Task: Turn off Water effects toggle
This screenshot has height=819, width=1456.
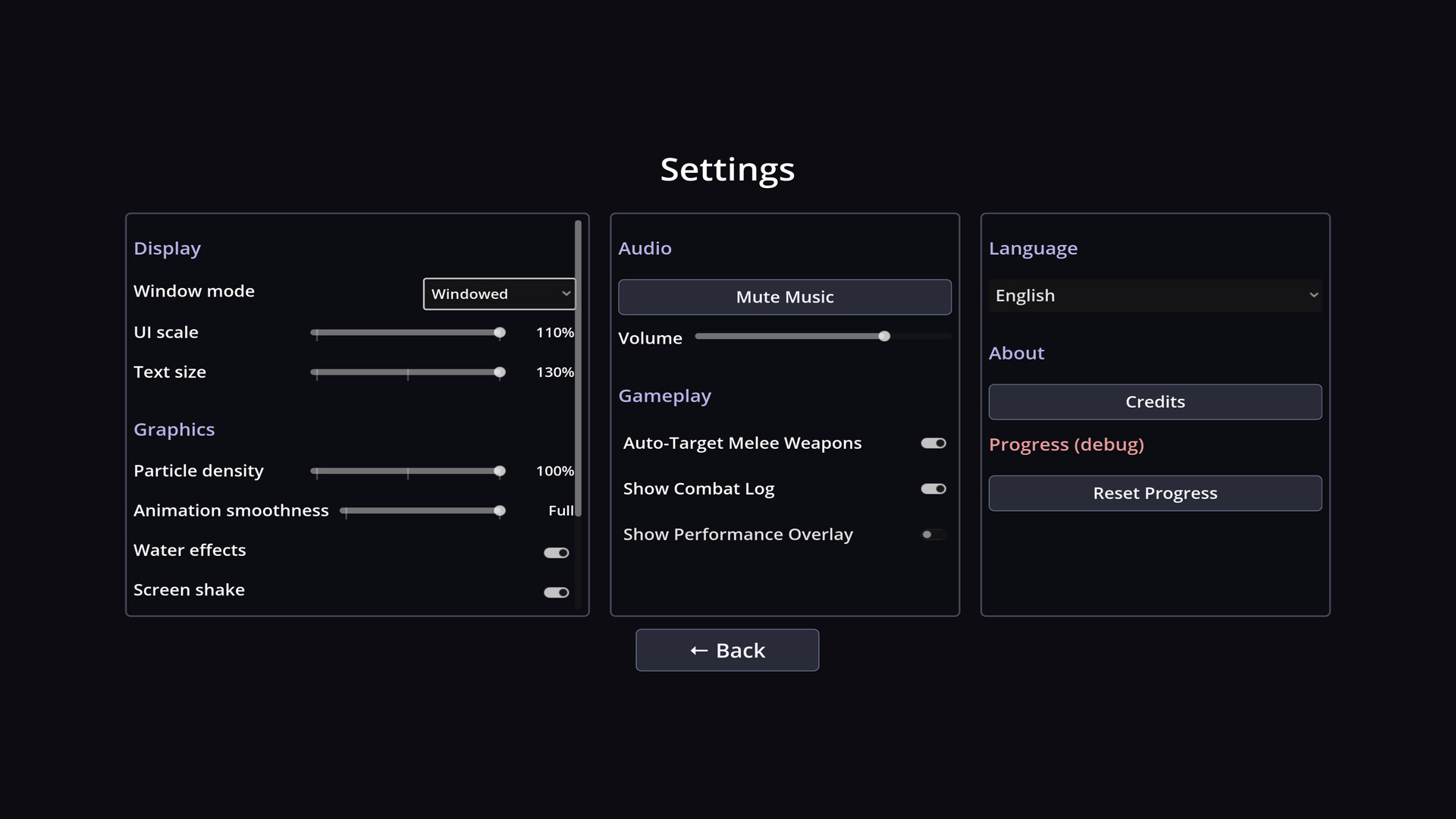Action: coord(556,553)
